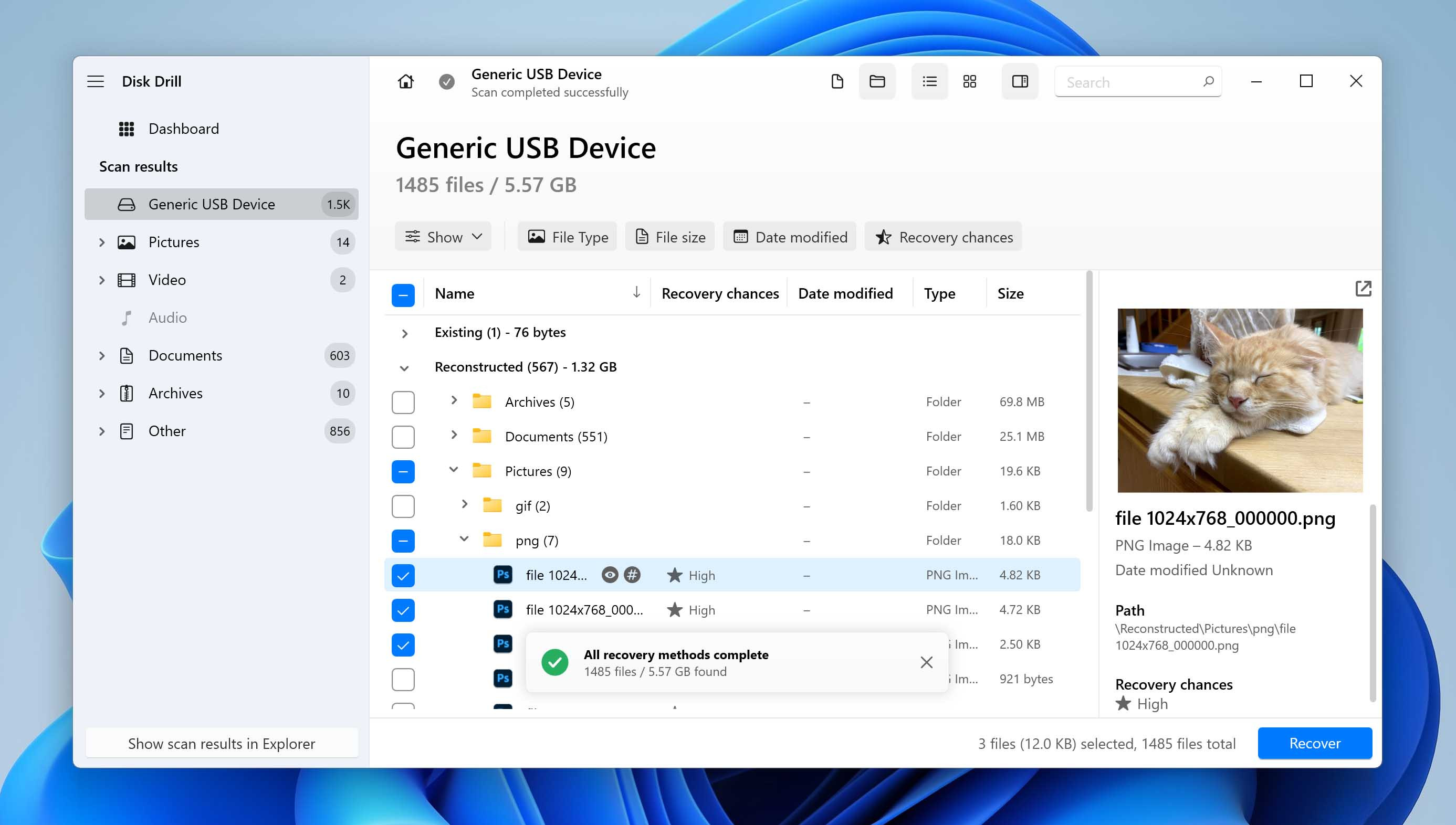Uncheck the 4.72 KB file checkbox

coord(403,610)
